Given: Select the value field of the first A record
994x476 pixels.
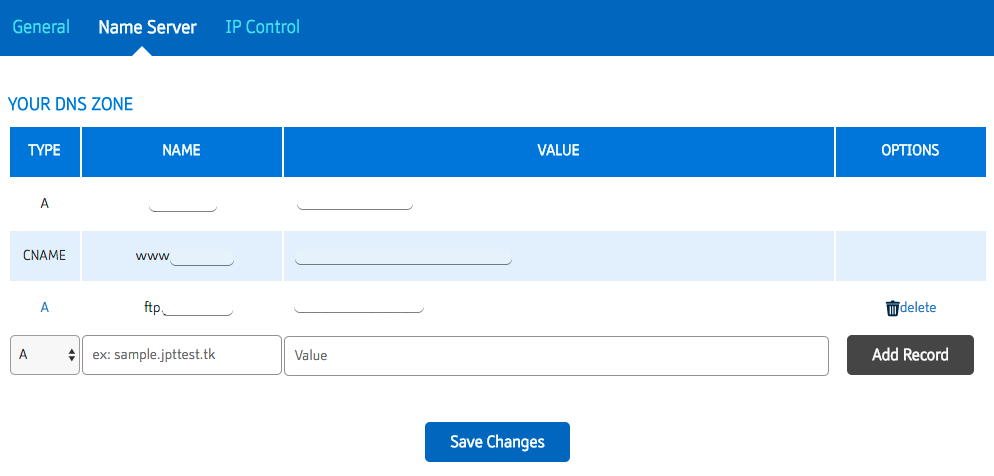Looking at the screenshot, I should coord(355,204).
